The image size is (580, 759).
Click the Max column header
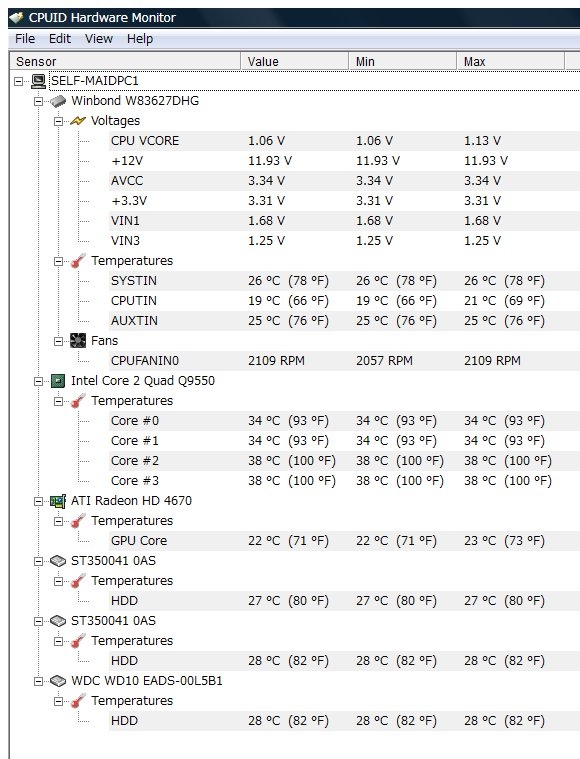510,61
